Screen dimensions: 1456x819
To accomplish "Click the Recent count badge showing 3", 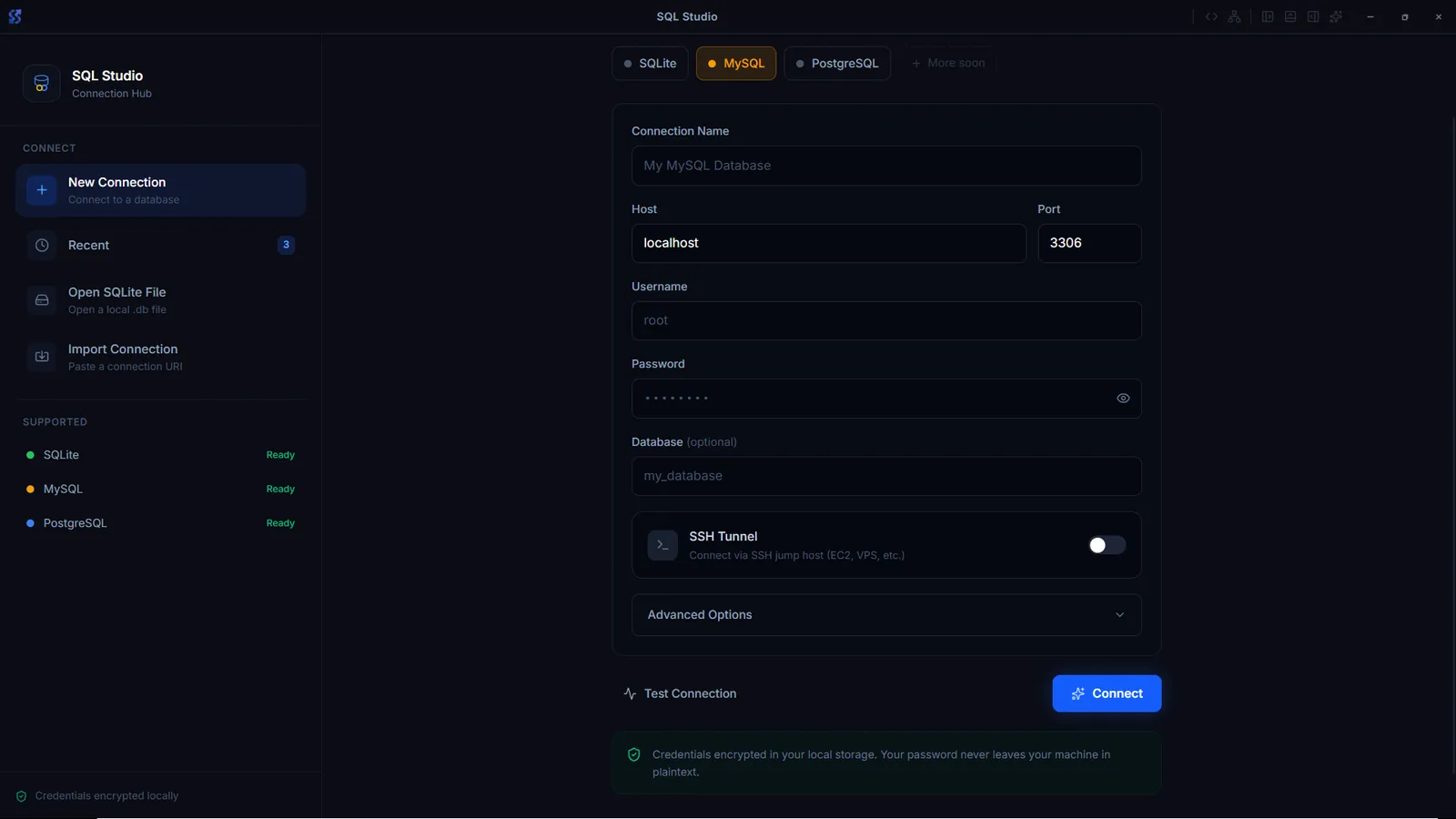I will click(x=286, y=245).
